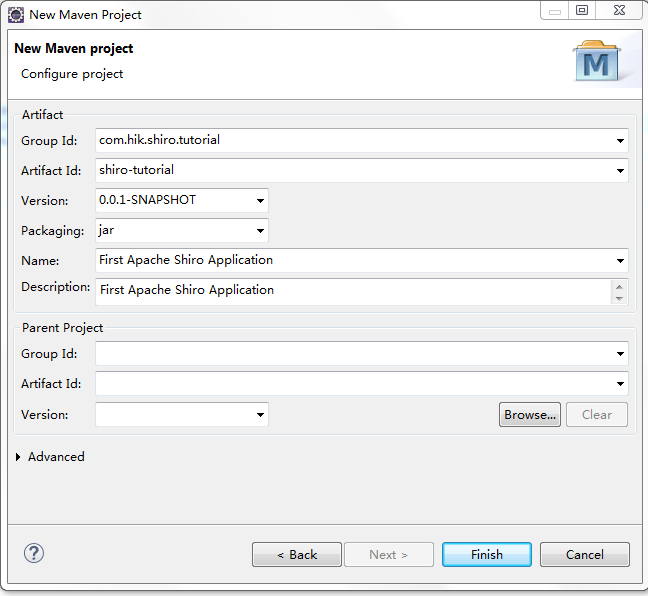The image size is (648, 596).
Task: Click the Configure project subtitle text
Action: (x=72, y=74)
